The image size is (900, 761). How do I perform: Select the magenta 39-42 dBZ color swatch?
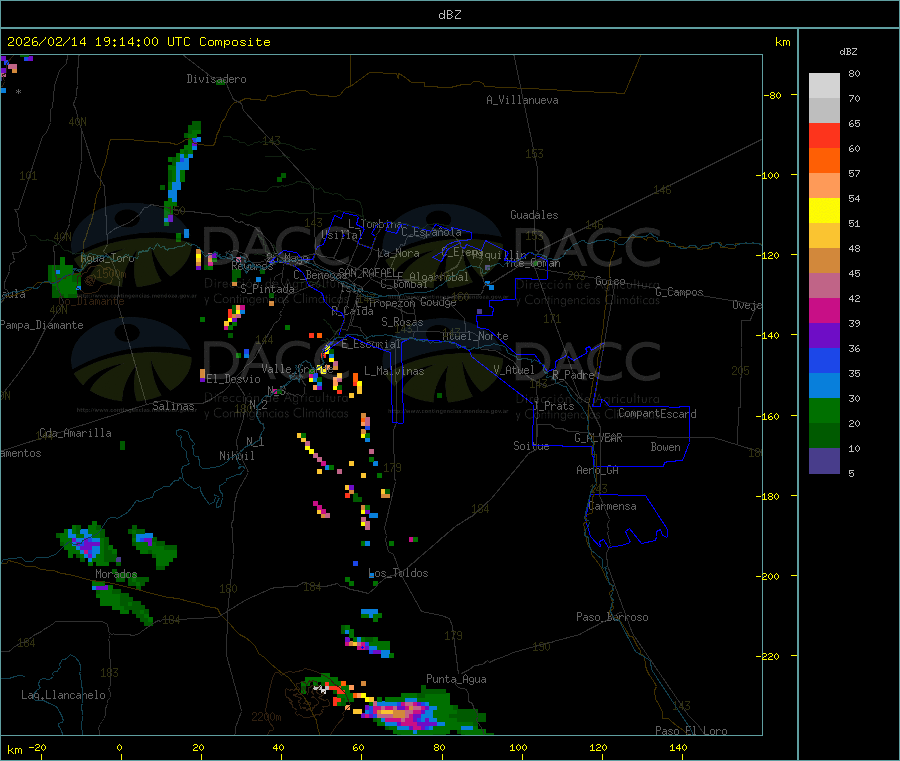pyautogui.click(x=824, y=310)
